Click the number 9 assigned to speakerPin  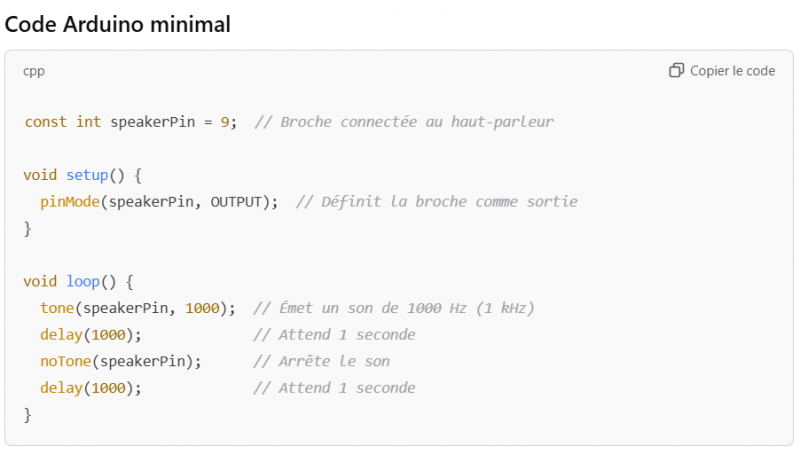click(x=225, y=122)
